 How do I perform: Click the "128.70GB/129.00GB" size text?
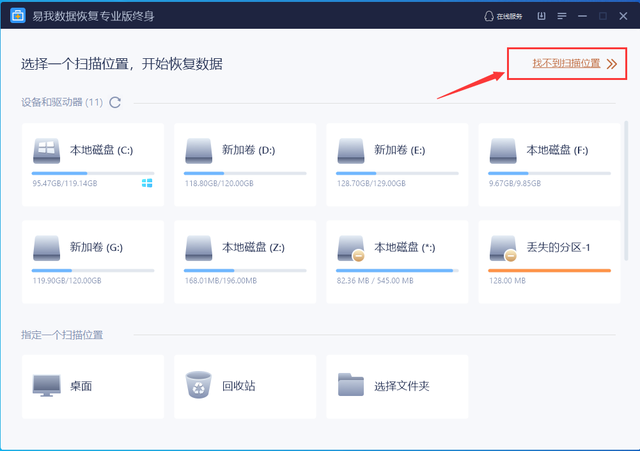pos(371,183)
